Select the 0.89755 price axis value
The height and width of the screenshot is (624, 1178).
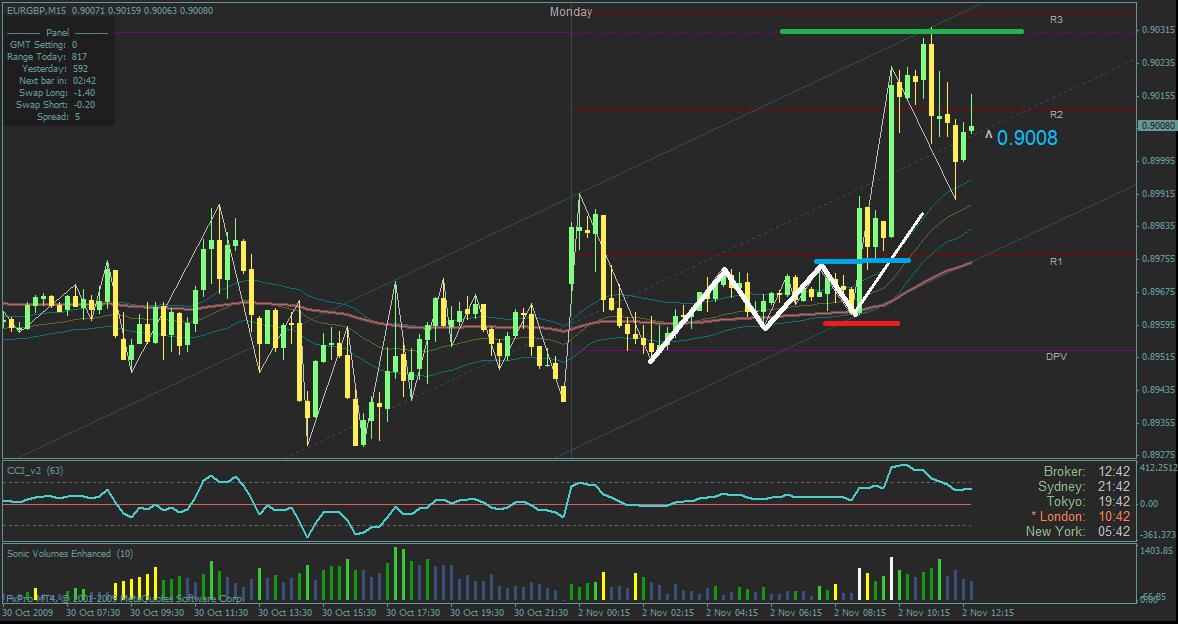[x=1158, y=259]
